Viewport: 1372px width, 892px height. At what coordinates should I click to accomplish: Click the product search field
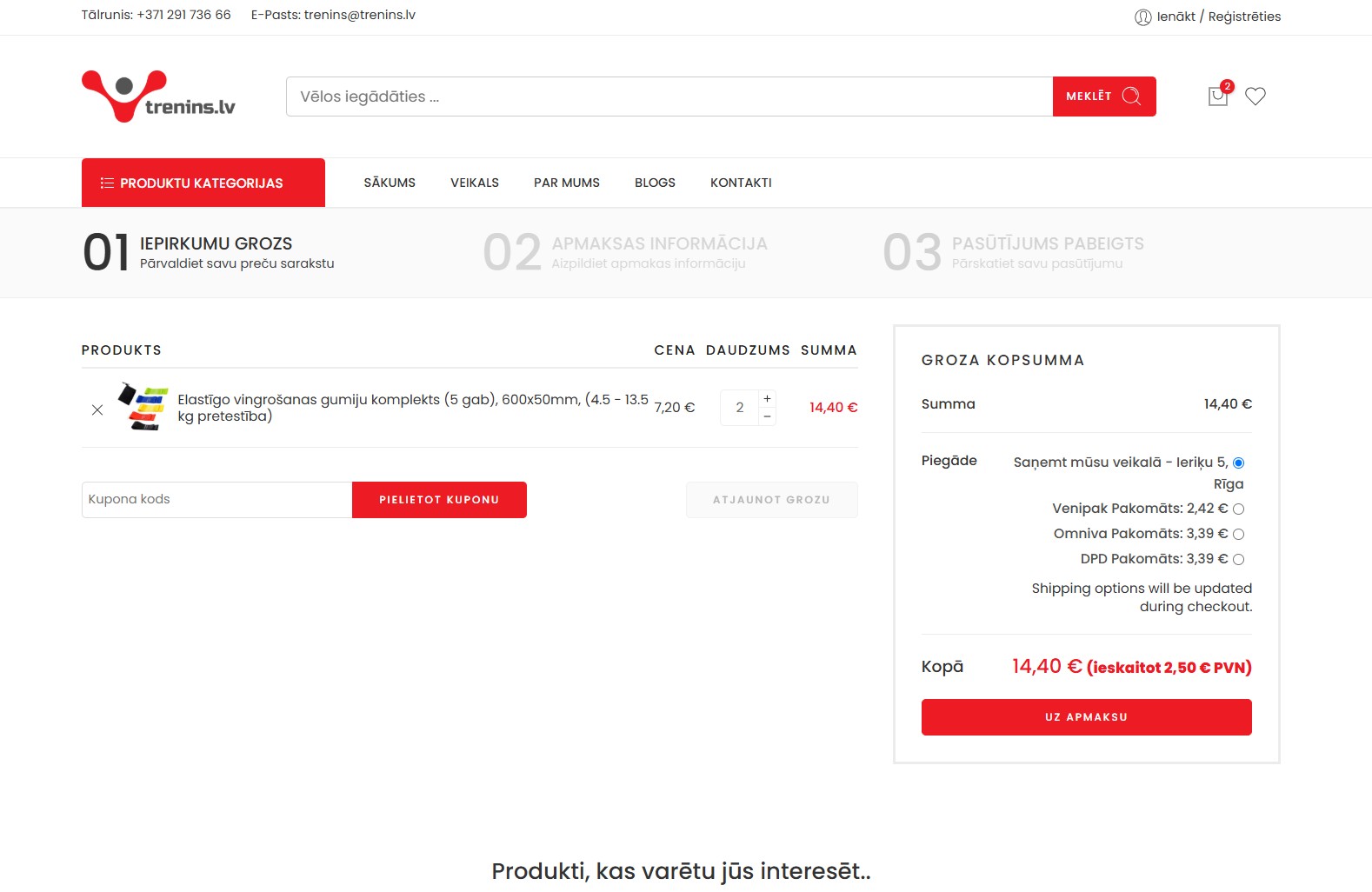point(669,97)
